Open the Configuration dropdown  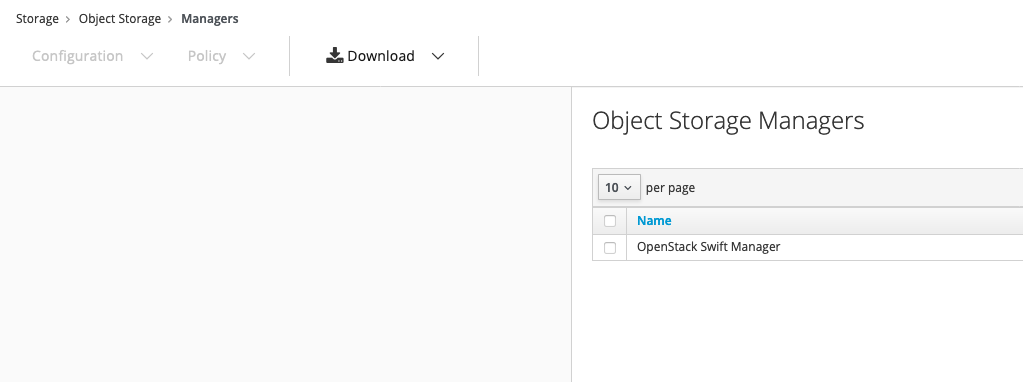coord(93,56)
